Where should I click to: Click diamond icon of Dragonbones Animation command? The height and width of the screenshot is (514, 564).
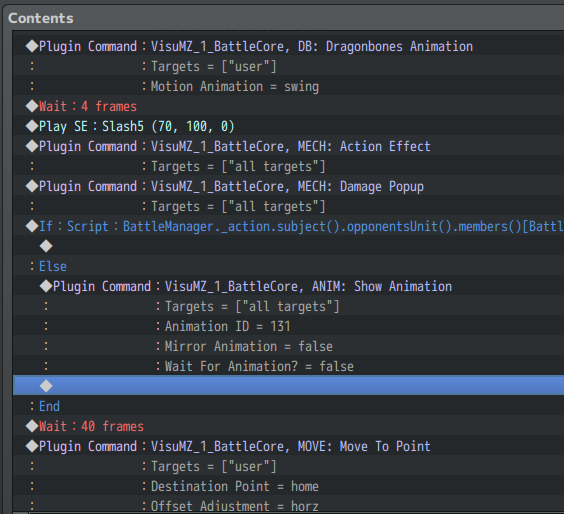pyautogui.click(x=32, y=46)
